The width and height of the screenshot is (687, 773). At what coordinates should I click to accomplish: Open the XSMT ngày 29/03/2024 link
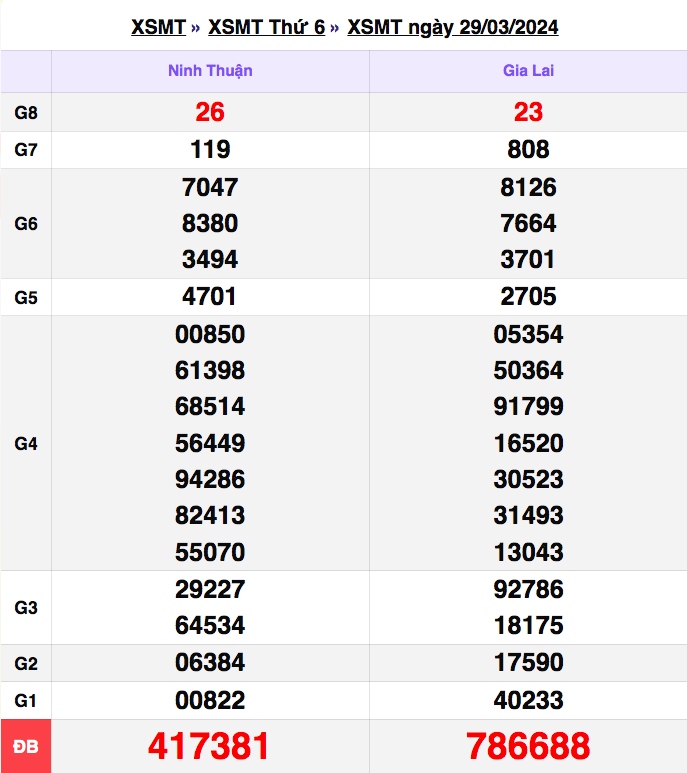point(452,27)
